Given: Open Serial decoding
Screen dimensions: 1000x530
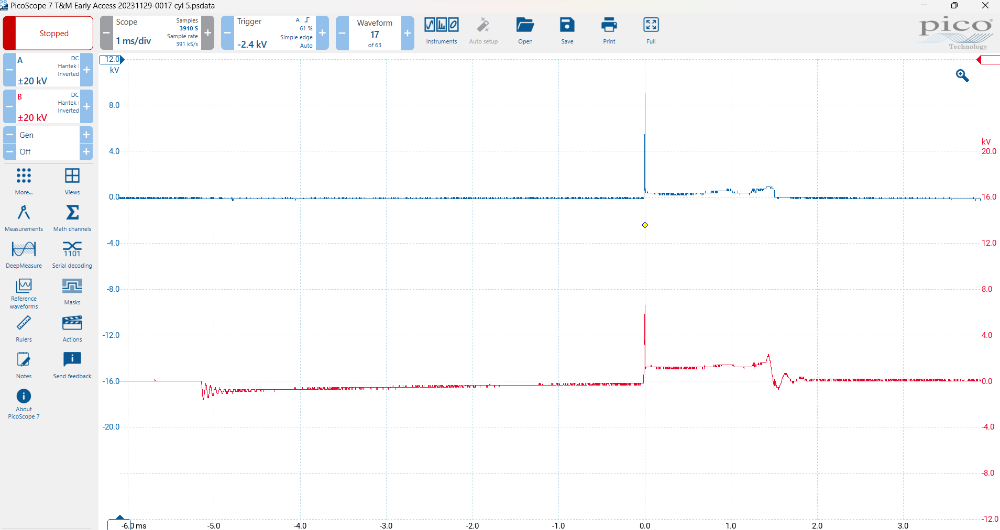Looking at the screenshot, I should coord(72,253).
